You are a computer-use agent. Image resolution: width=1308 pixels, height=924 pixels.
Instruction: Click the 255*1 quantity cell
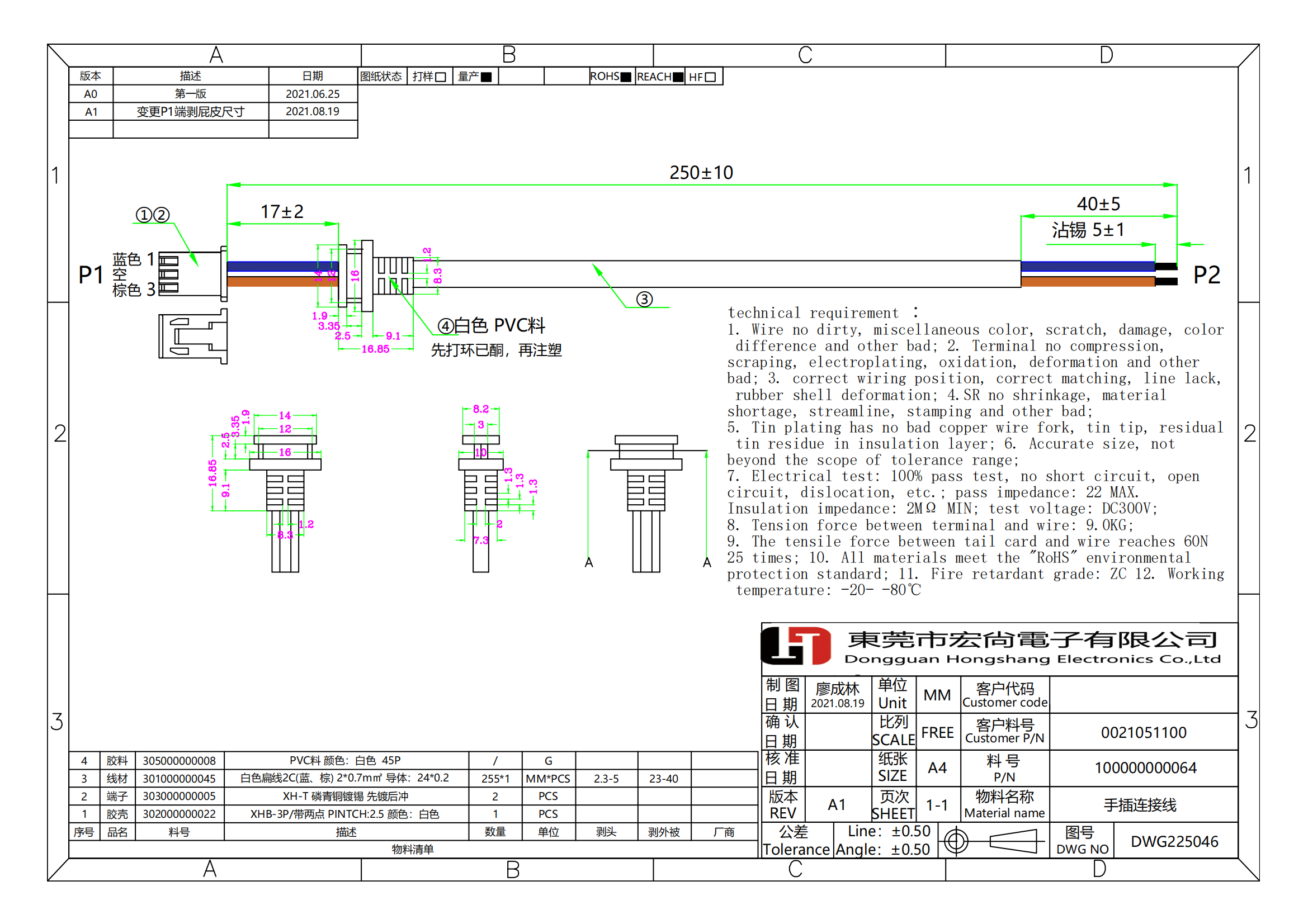point(495,778)
